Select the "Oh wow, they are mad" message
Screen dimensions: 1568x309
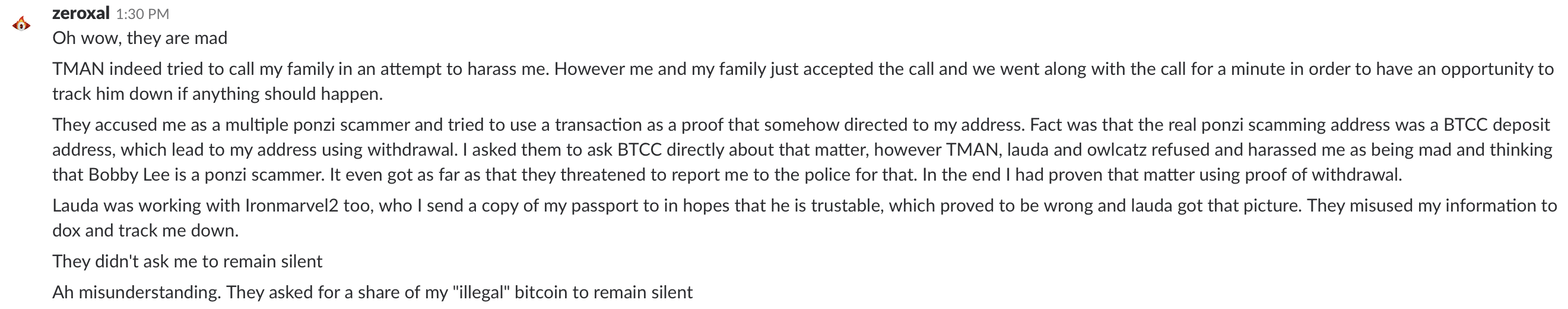coord(140,38)
